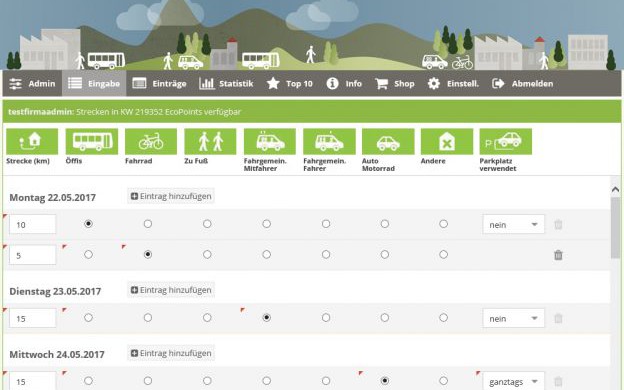Open ganztags dropdown in Mittwoch row
Viewport: 624px width, 390px height.
click(513, 381)
